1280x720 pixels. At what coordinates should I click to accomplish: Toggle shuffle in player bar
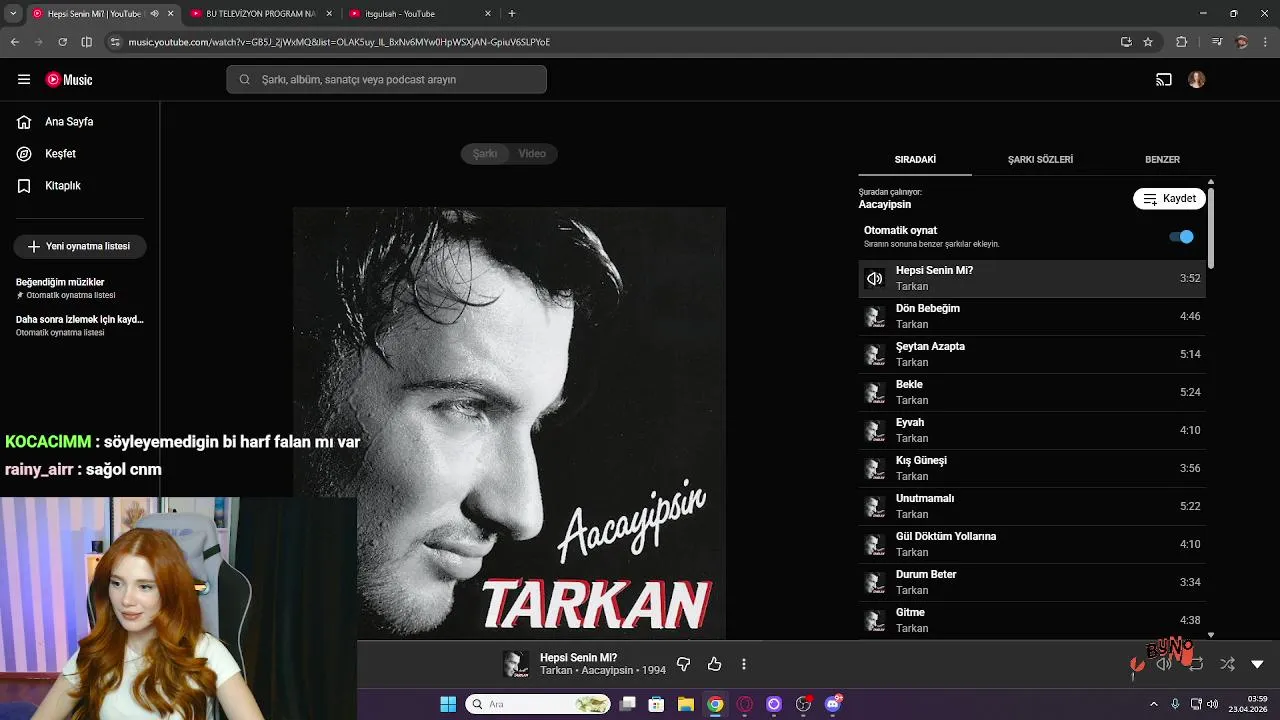[1227, 664]
